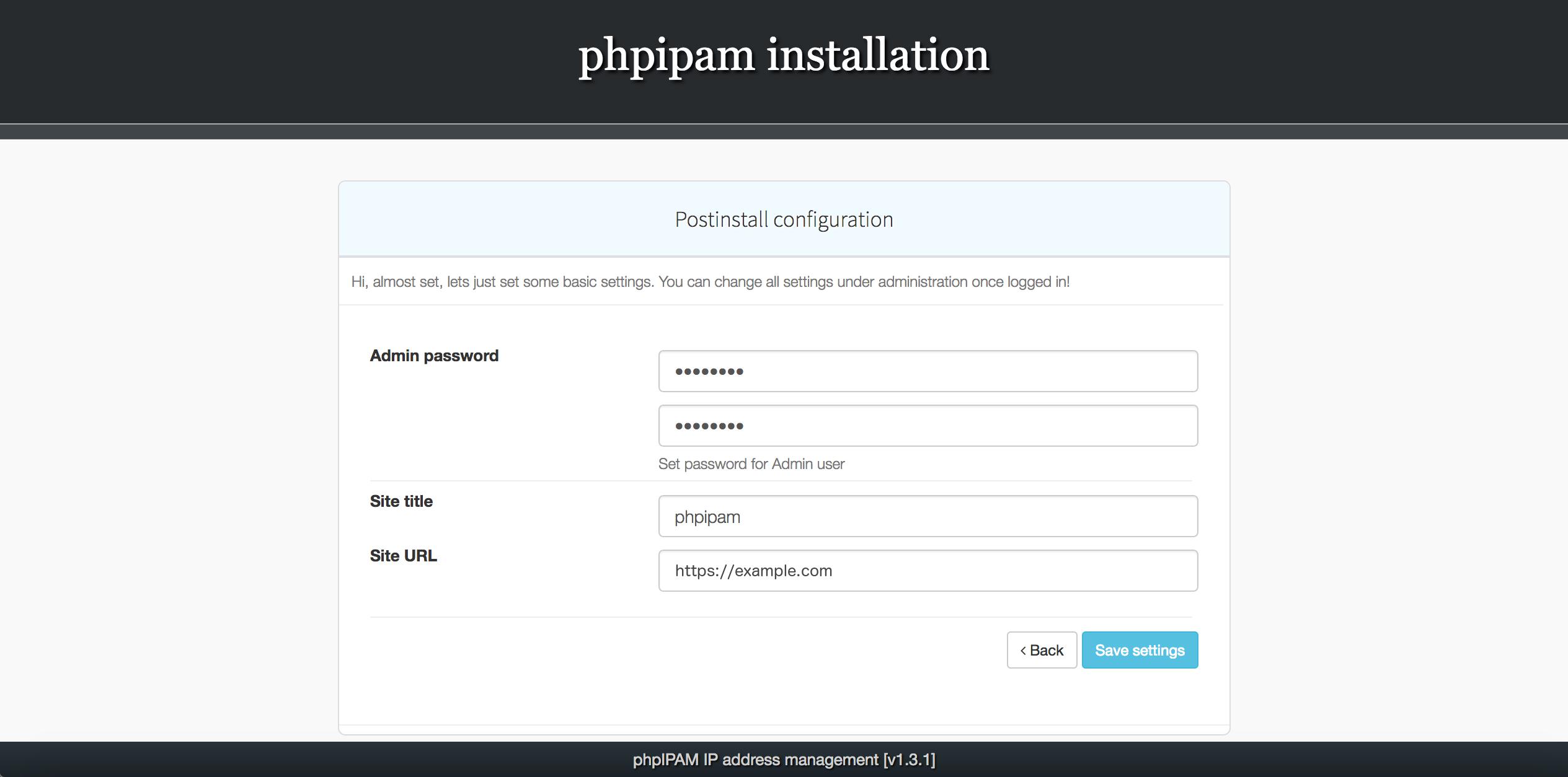Click the first Admin password field
This screenshot has height=777, width=1568.
tap(927, 371)
